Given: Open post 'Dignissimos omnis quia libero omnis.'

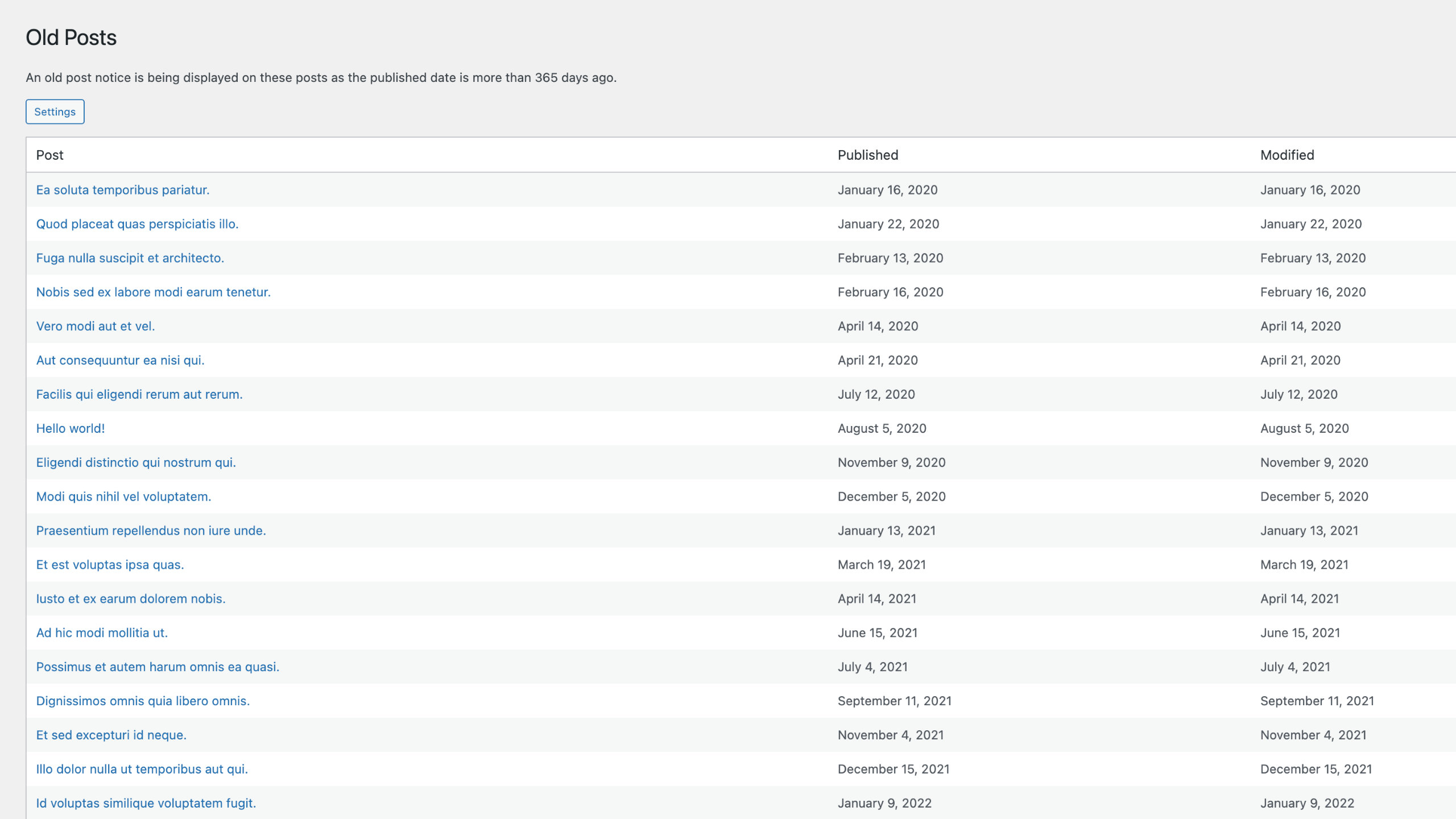Looking at the screenshot, I should point(143,702).
